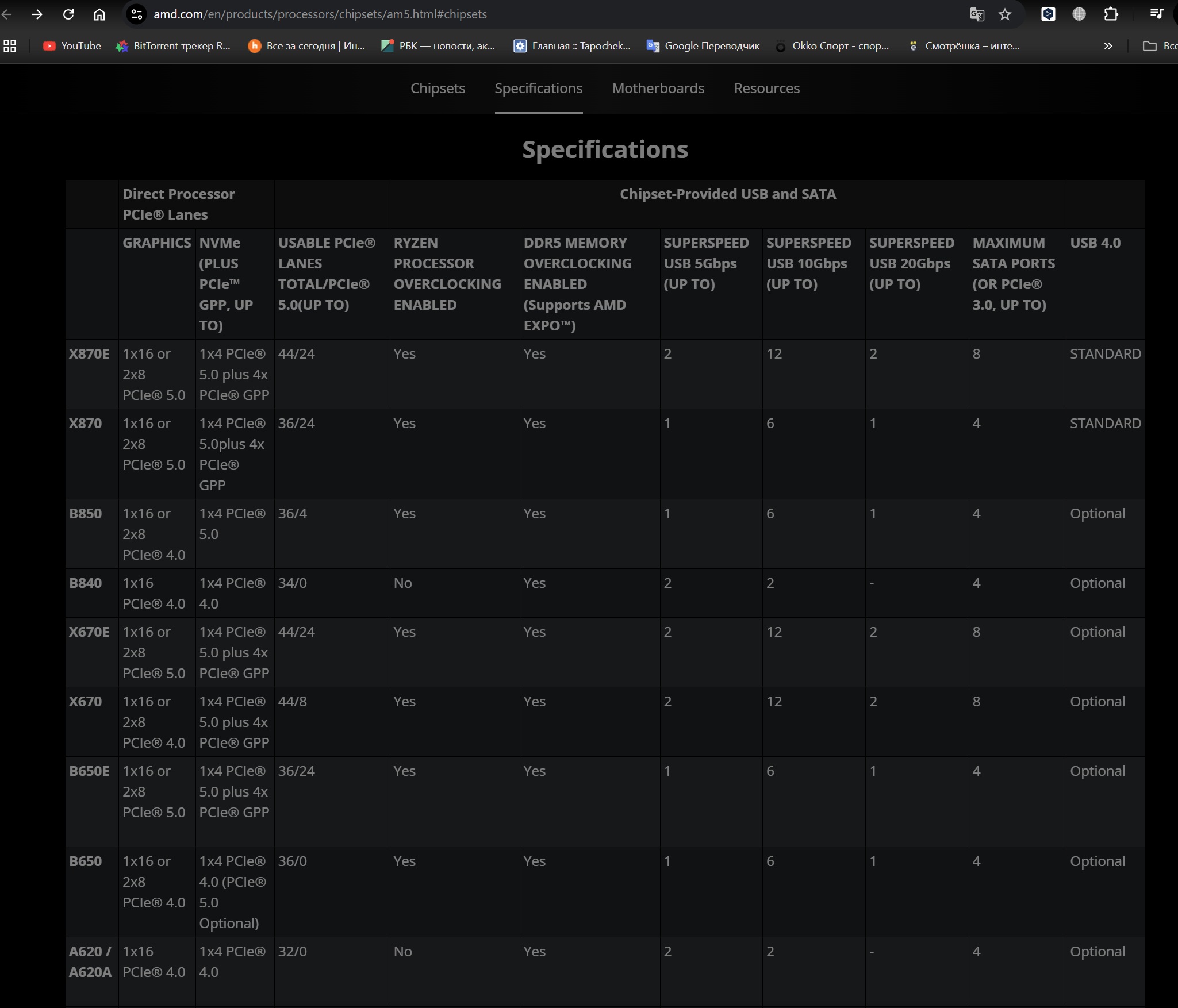Screen dimensions: 1178x1008
Task: Switch to the Chipsets tab
Action: point(438,89)
